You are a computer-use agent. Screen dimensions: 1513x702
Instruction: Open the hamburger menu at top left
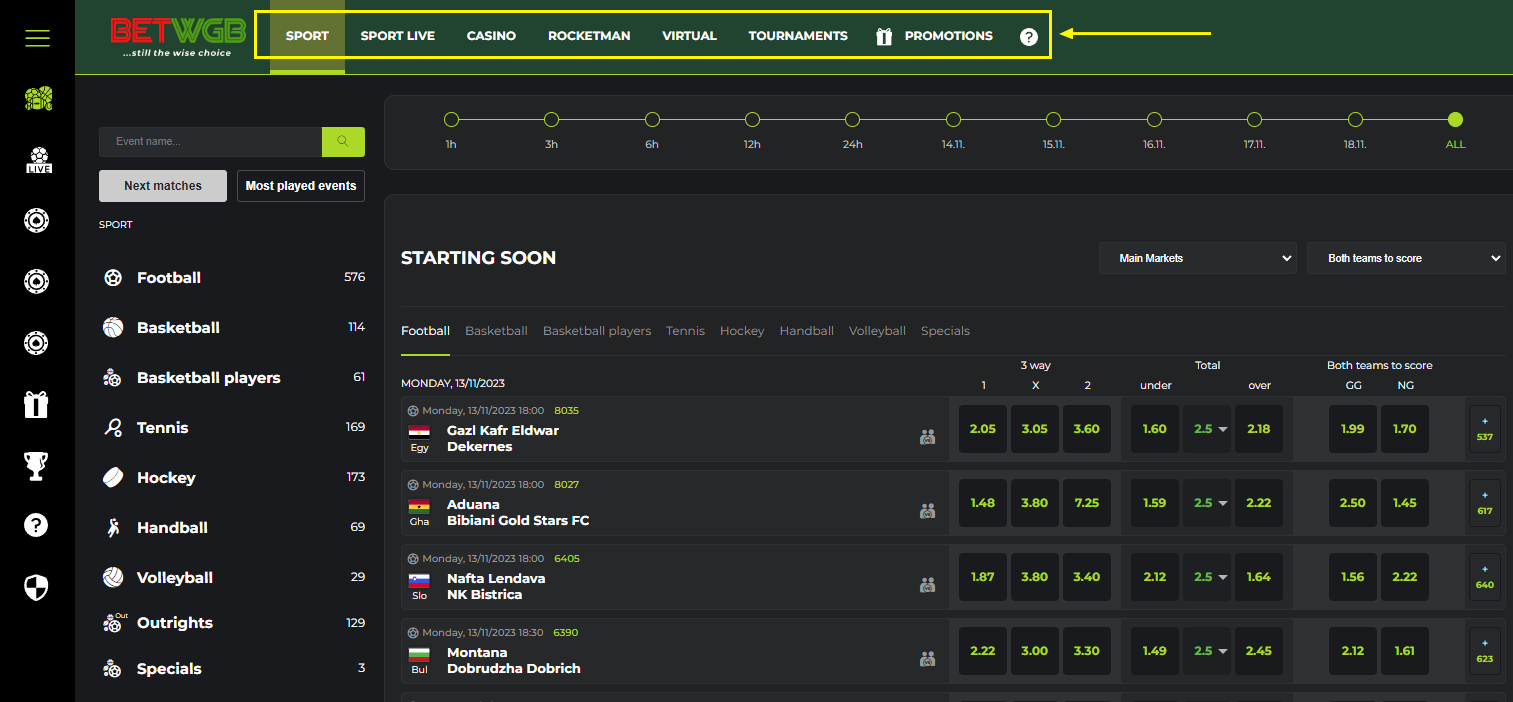coord(37,37)
